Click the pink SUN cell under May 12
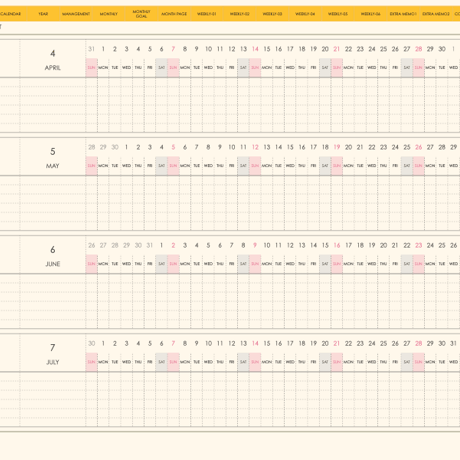Viewport: 460px width, 460px height. [x=255, y=166]
